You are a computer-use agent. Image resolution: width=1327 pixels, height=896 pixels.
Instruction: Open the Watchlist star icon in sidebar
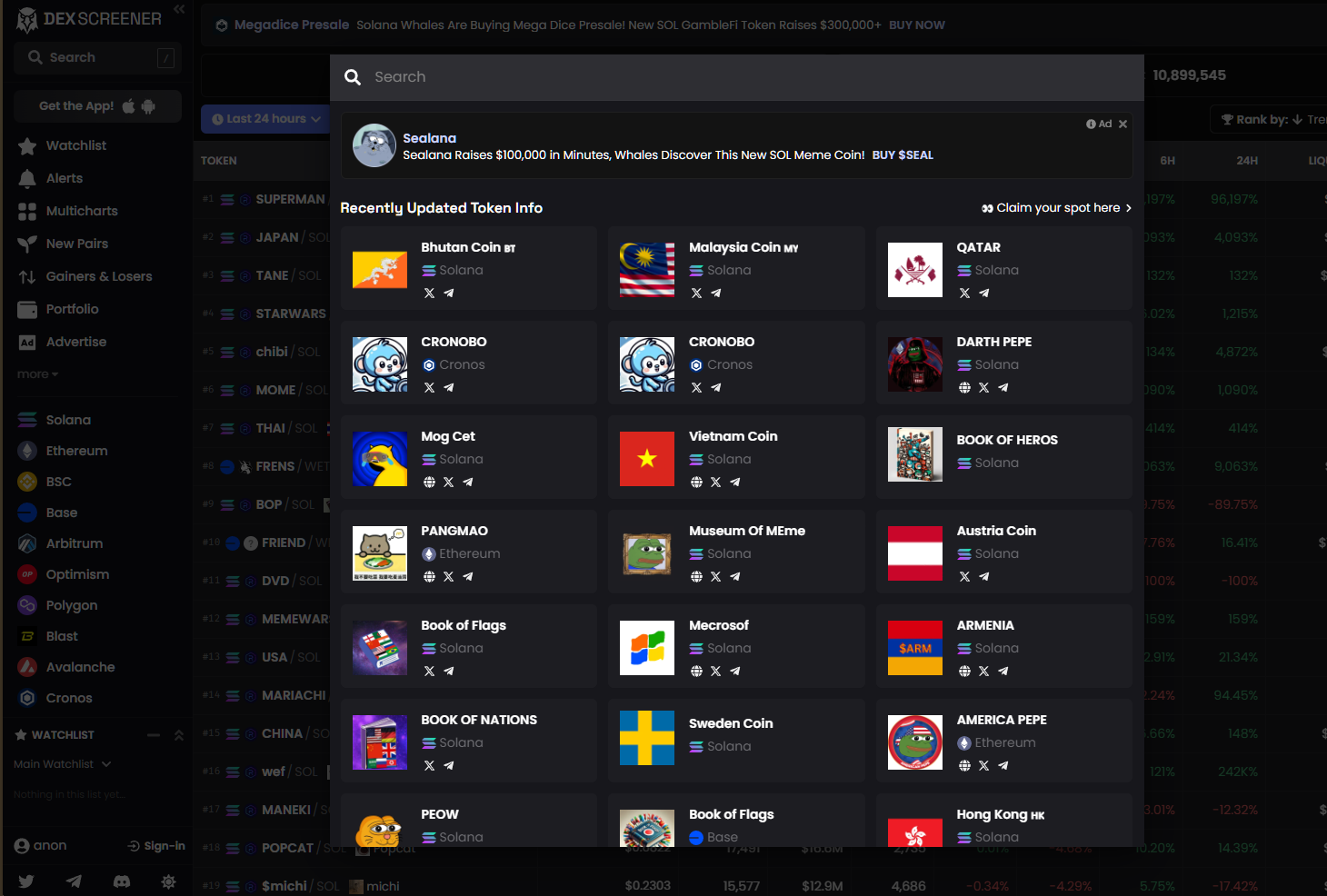point(27,145)
